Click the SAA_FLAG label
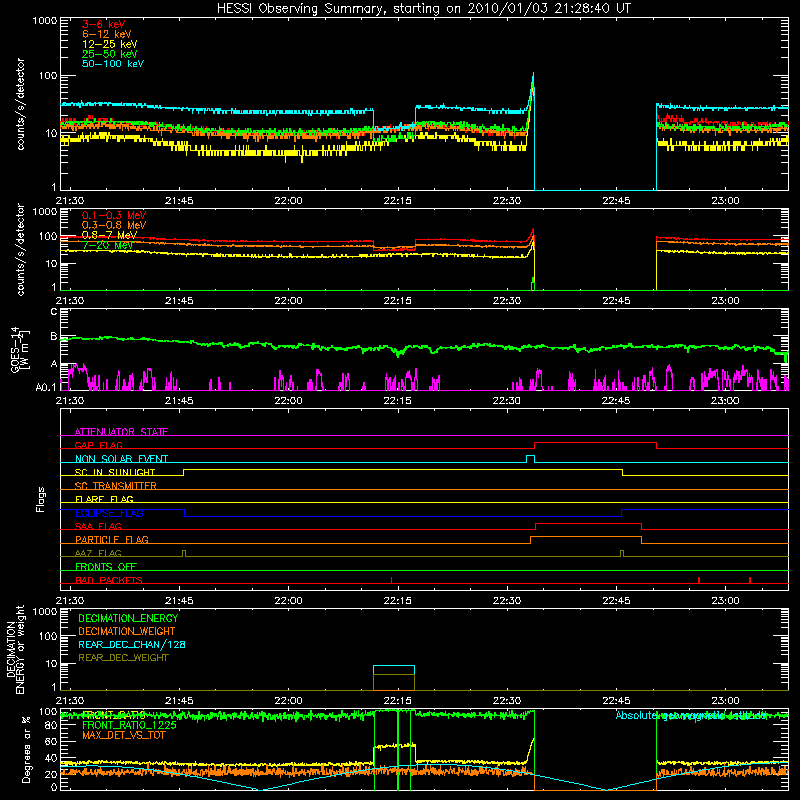The image size is (800, 800). pos(98,526)
